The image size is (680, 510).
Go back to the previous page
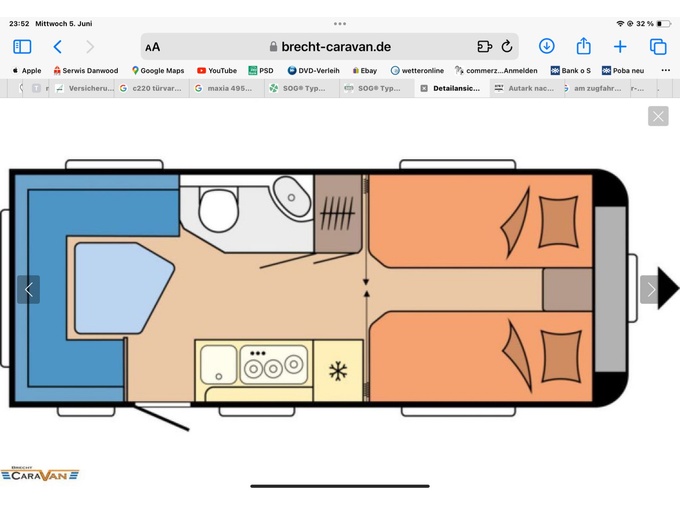pos(57,46)
